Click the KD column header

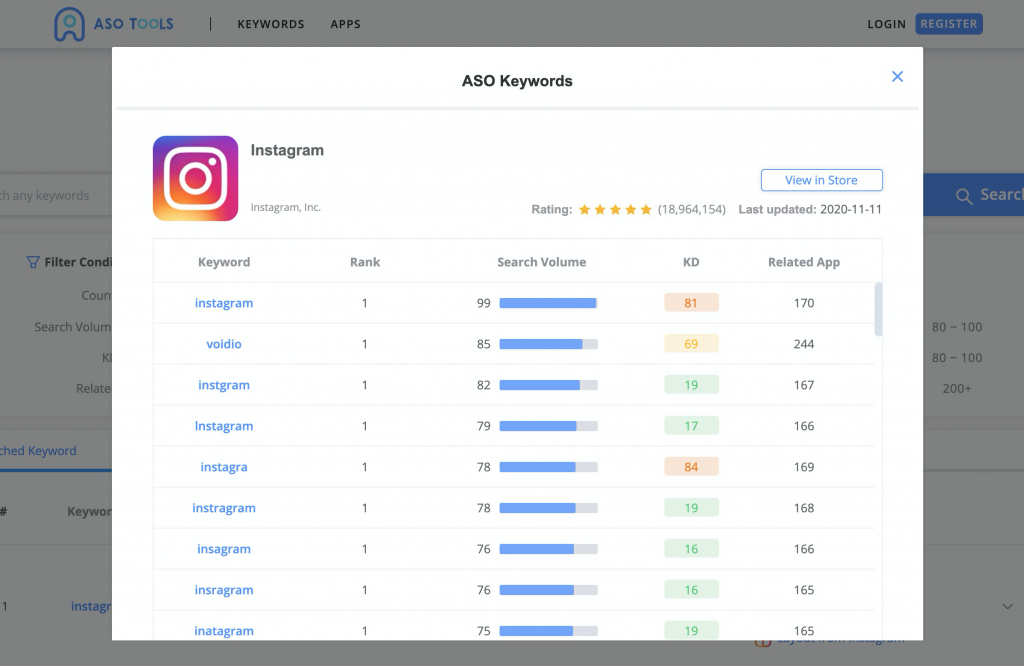(691, 262)
